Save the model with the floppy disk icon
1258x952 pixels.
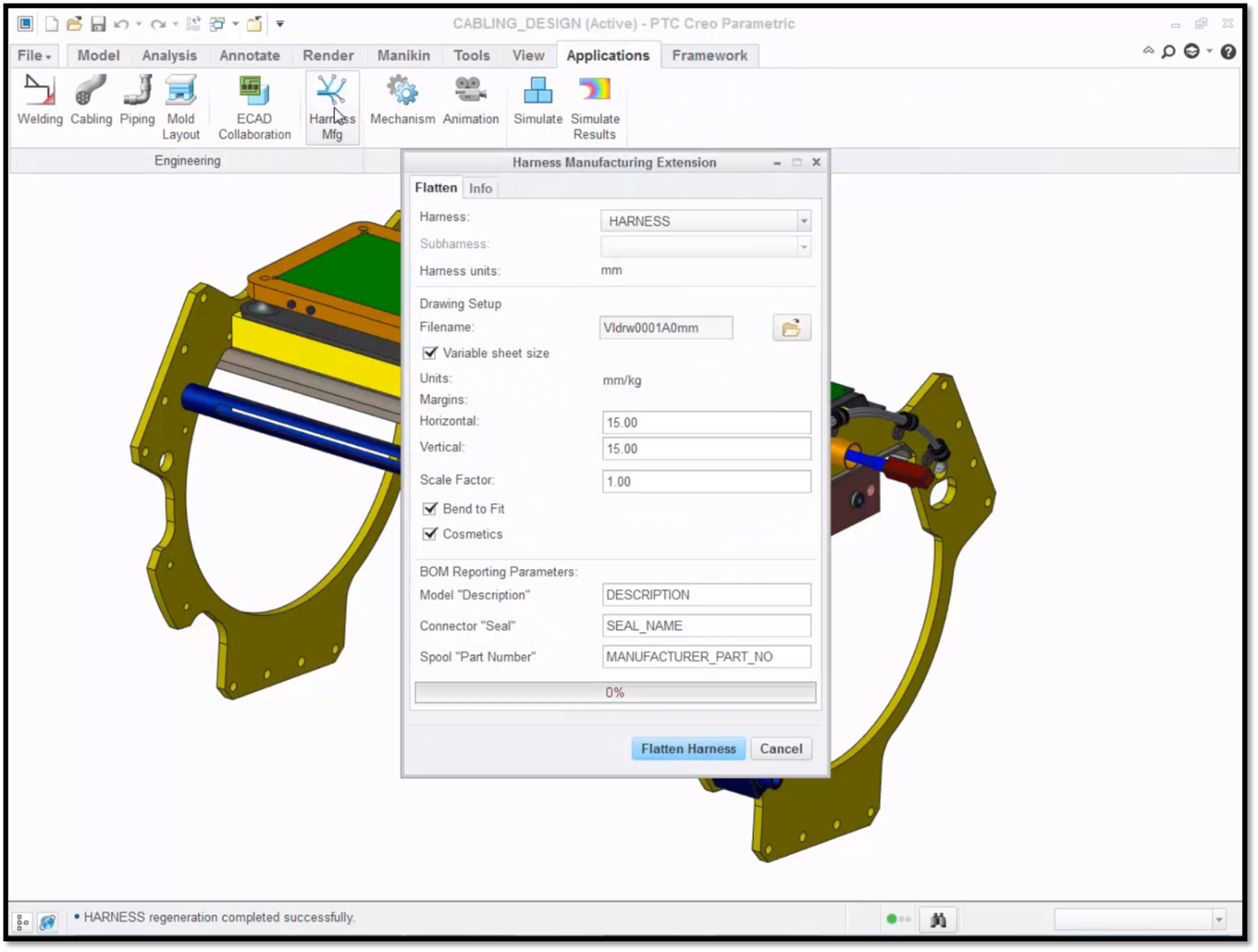[x=98, y=24]
